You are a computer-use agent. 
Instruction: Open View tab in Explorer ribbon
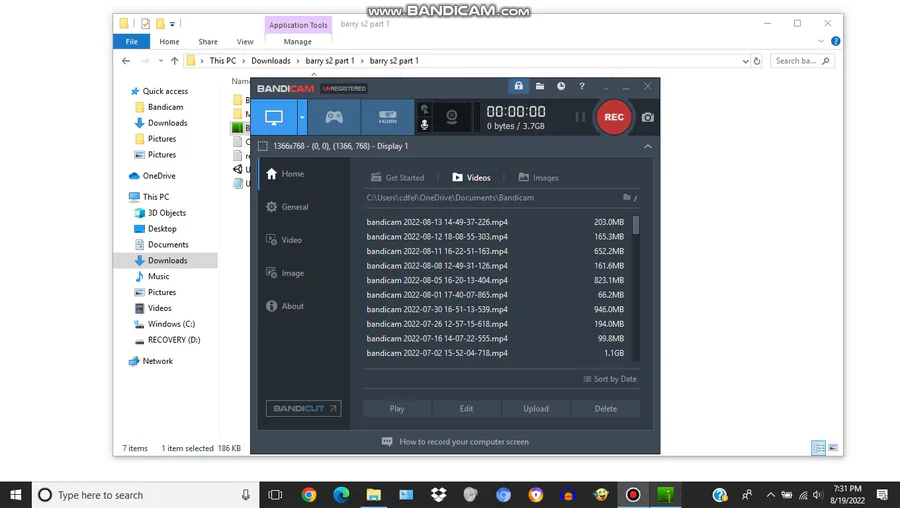245,41
